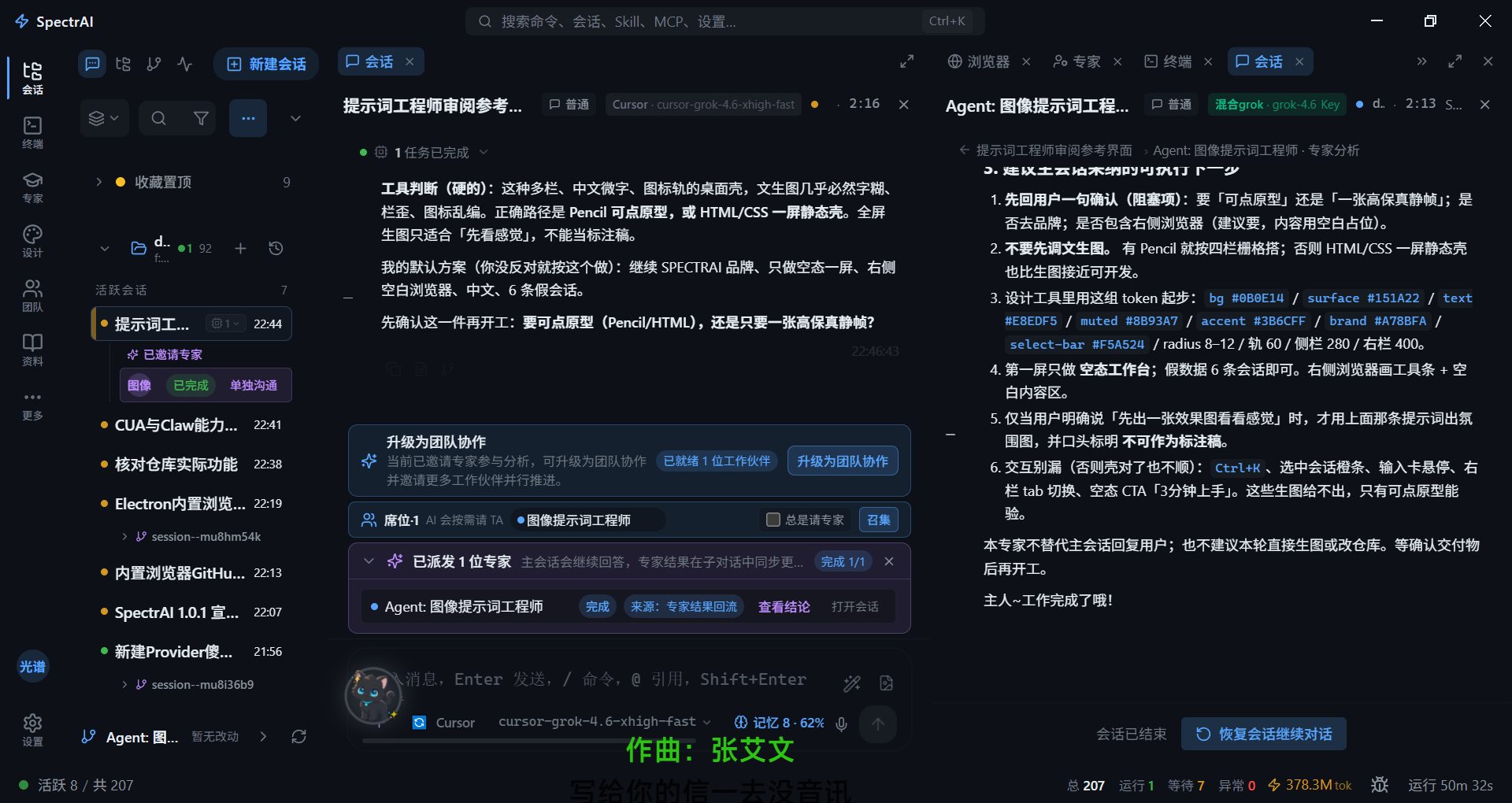Open the 核对仓库实际功能 session

point(192,464)
